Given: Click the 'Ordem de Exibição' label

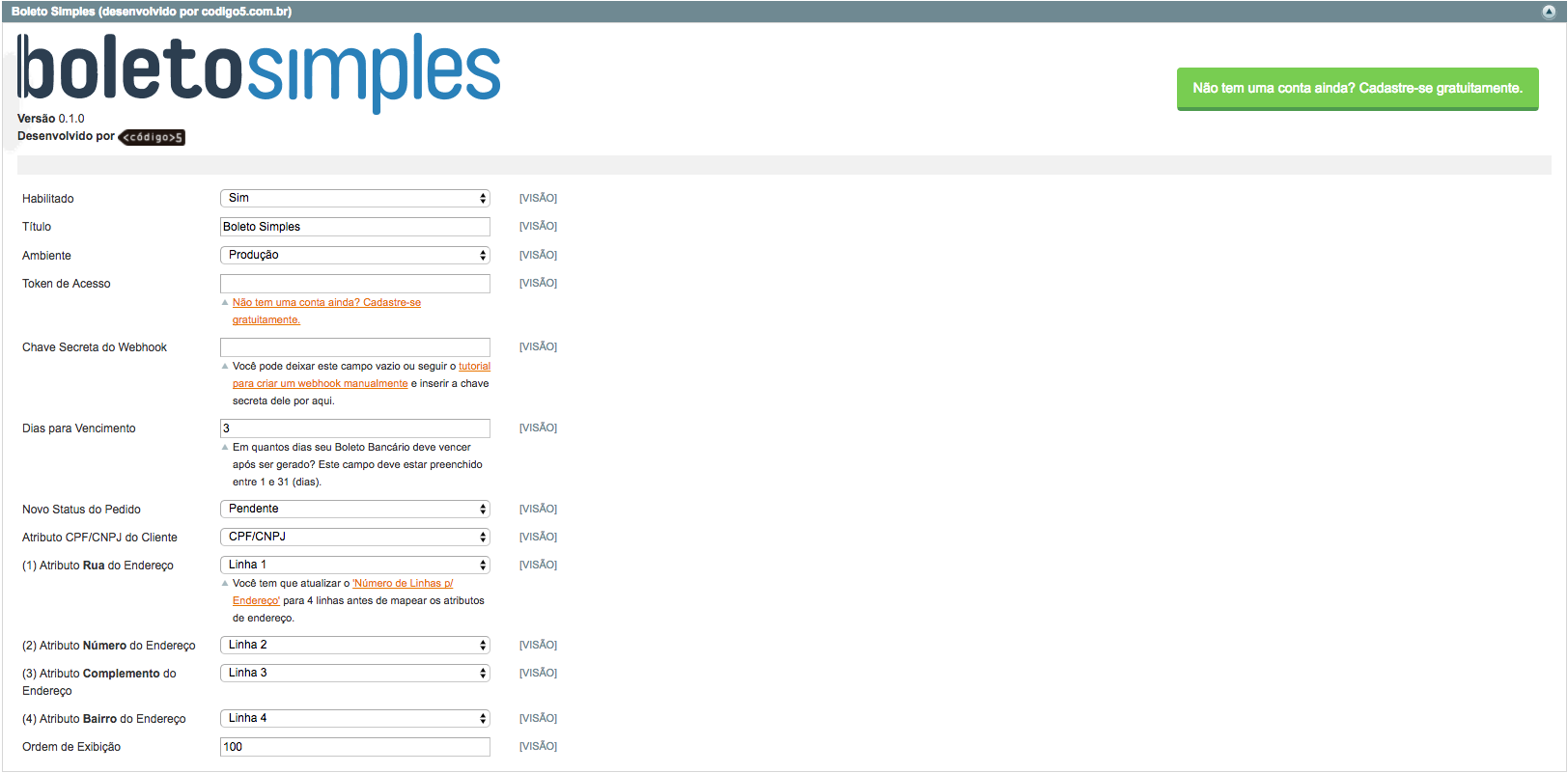Looking at the screenshot, I should coord(71,747).
